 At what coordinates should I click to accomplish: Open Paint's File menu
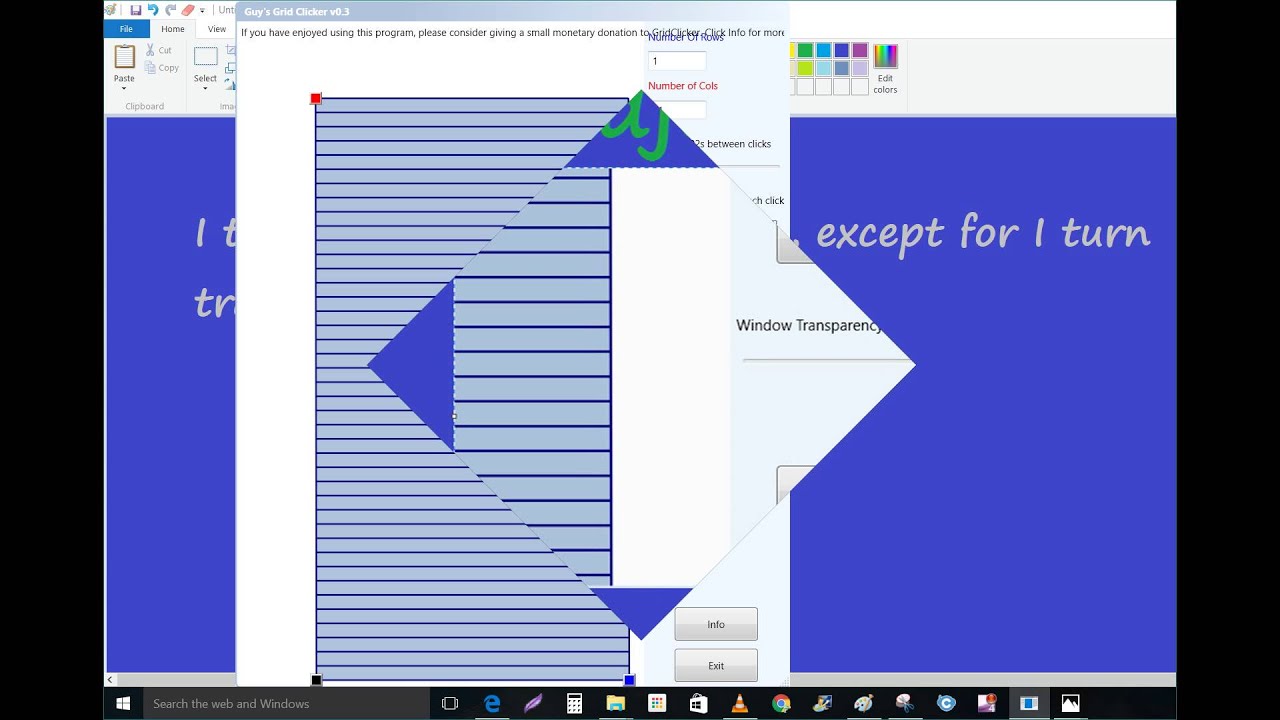click(x=126, y=29)
